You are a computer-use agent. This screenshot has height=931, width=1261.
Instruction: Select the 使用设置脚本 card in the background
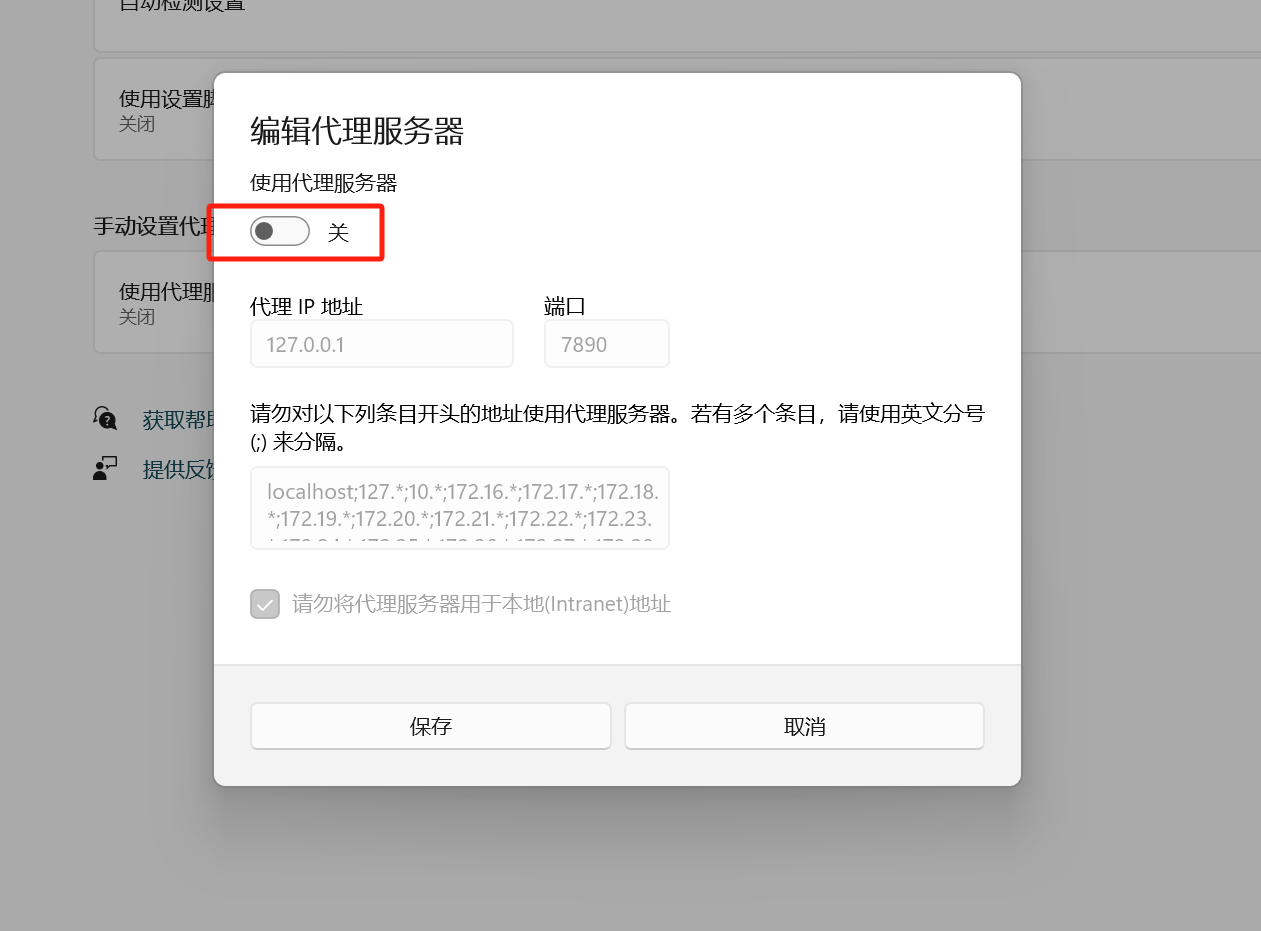[154, 109]
